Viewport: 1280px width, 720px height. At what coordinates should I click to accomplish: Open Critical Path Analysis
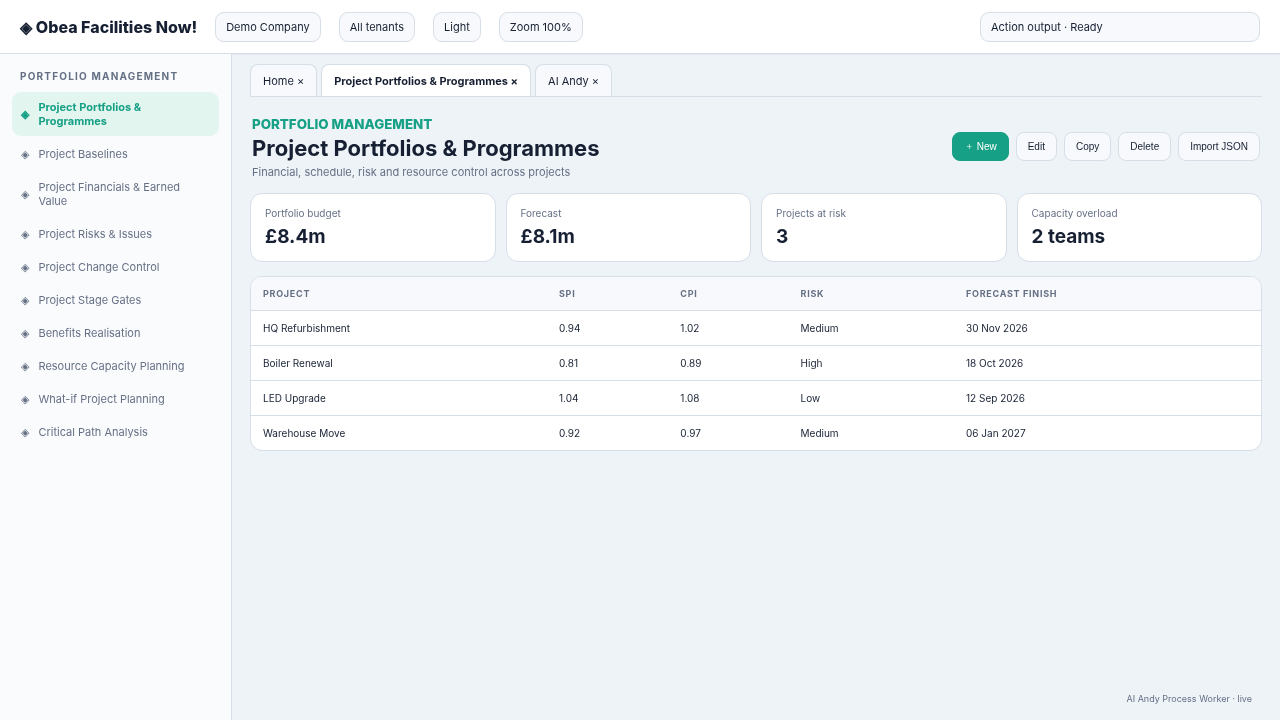115,432
